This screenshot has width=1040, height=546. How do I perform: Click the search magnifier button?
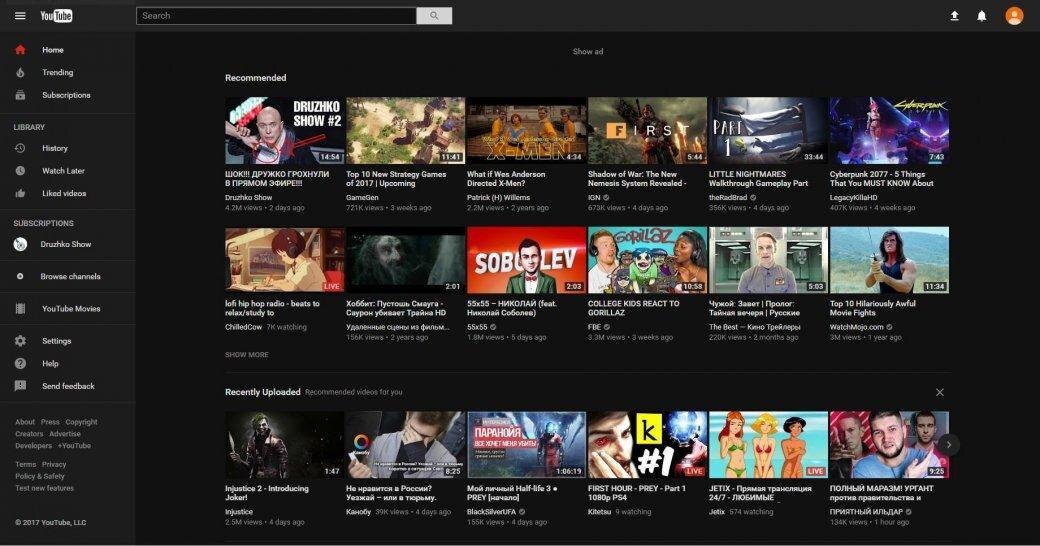pyautogui.click(x=434, y=16)
